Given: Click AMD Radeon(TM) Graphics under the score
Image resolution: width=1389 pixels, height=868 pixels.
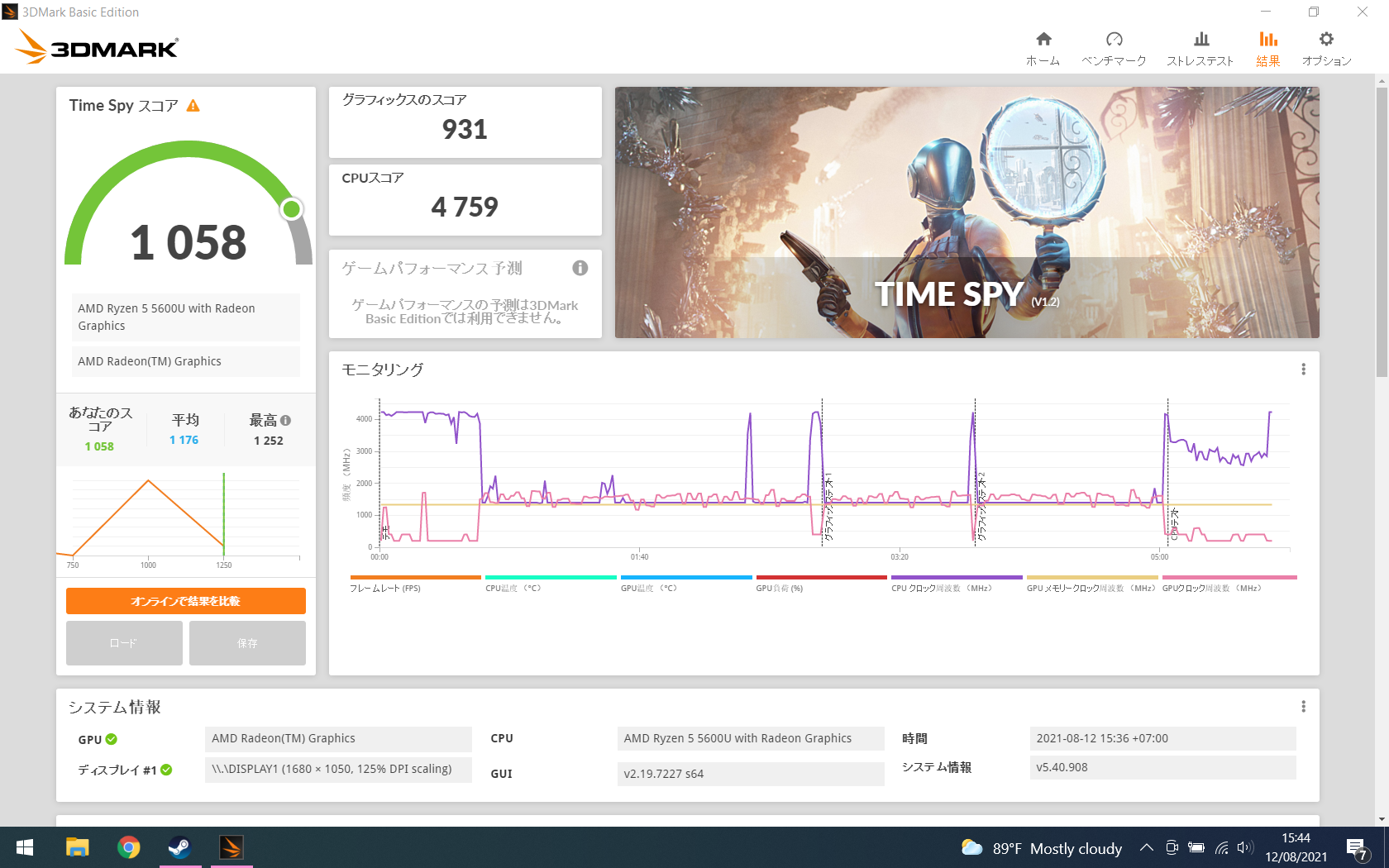Looking at the screenshot, I should (185, 361).
